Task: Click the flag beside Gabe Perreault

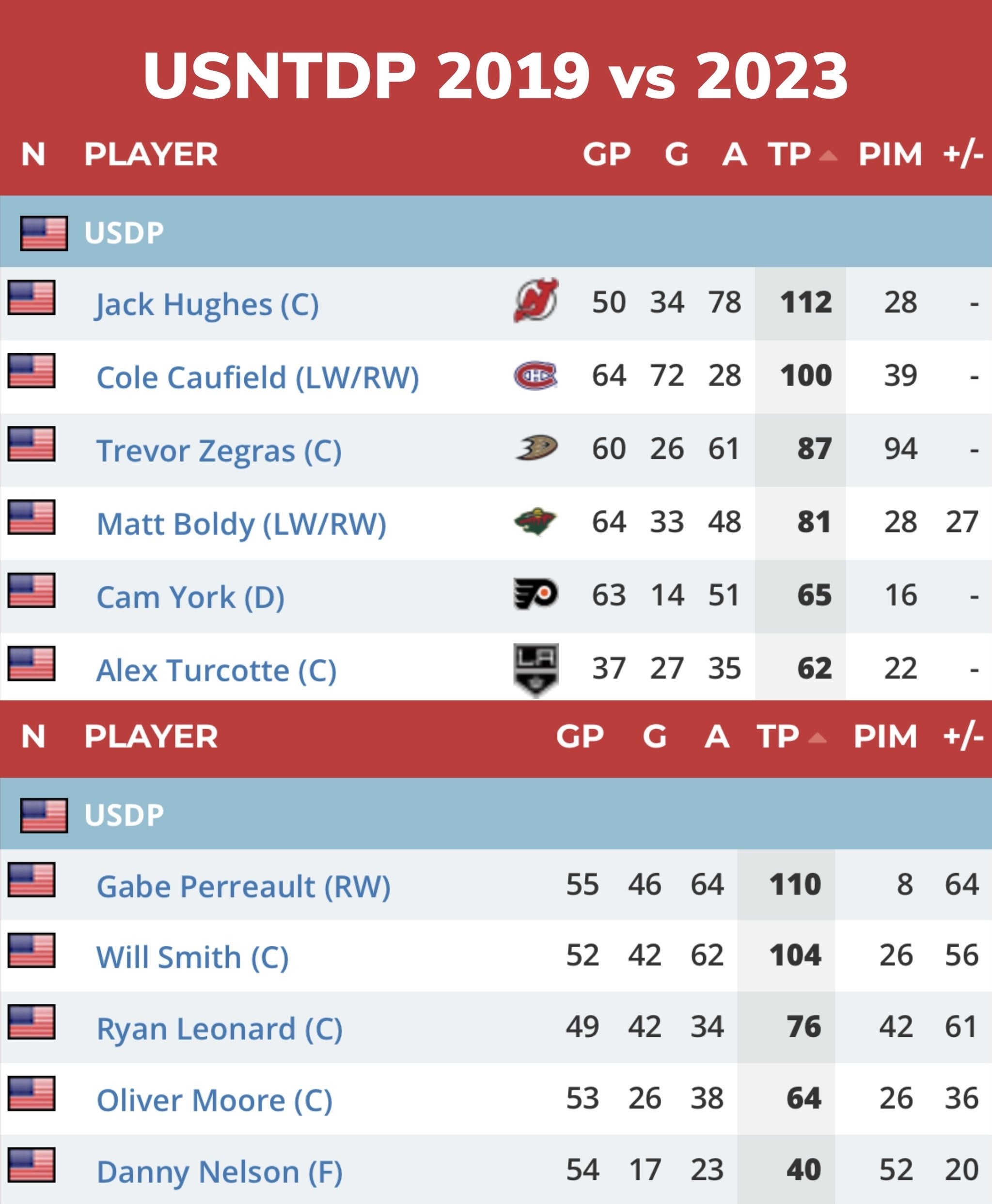Action: 31,879
